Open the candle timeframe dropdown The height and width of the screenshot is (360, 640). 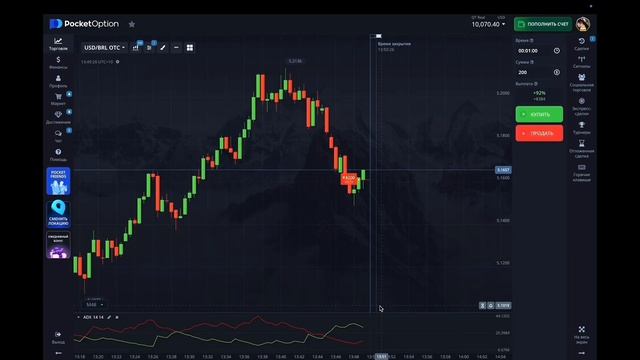(94, 304)
